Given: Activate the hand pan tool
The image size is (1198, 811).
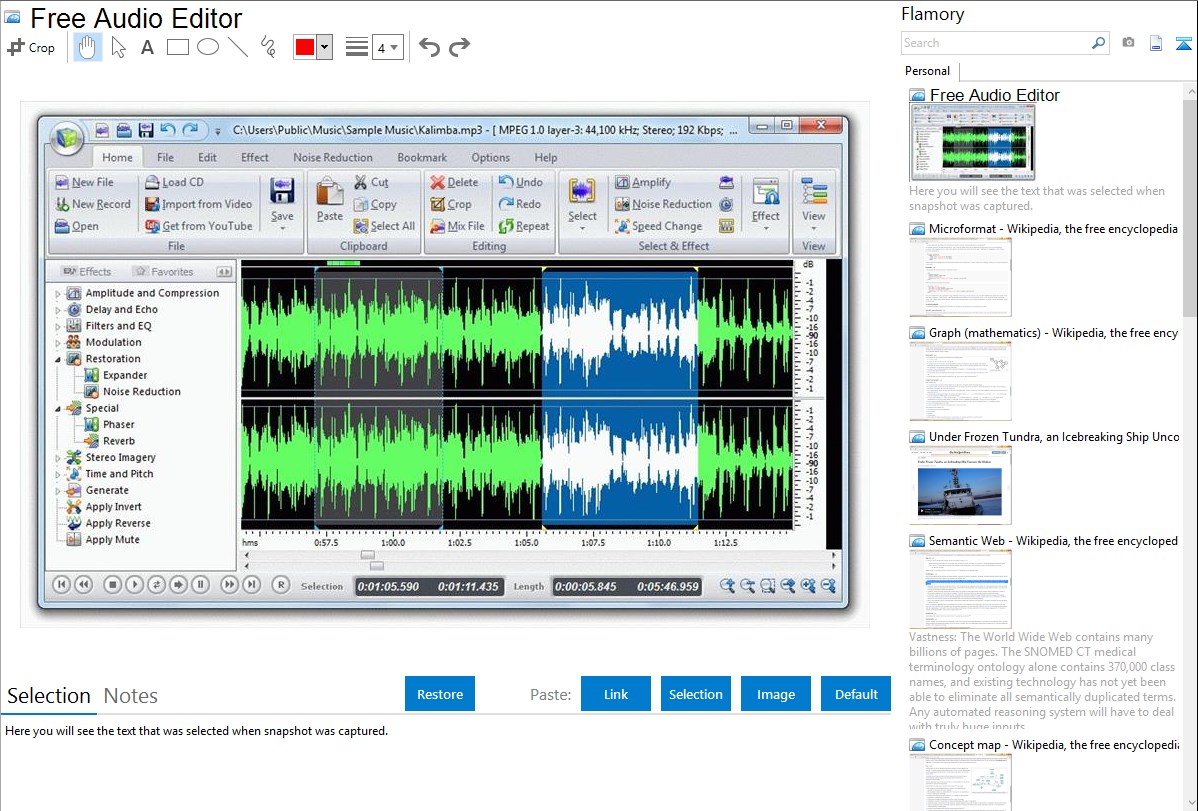Looking at the screenshot, I should (x=88, y=47).
